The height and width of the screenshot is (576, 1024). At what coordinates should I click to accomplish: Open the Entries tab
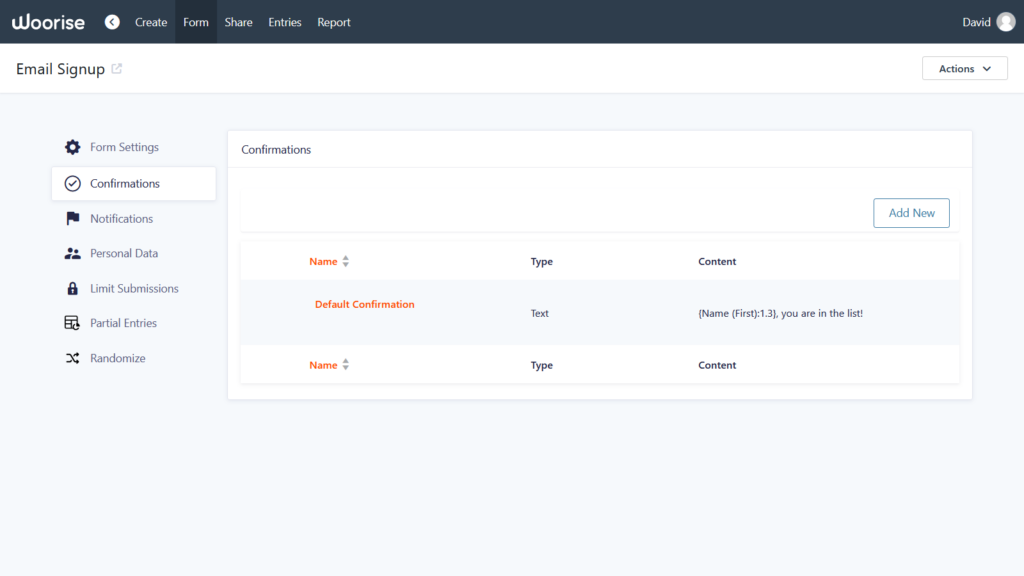(x=284, y=22)
